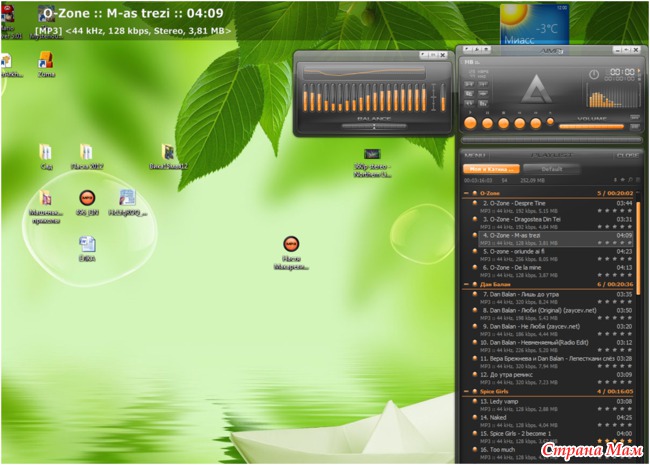Click the Spice Girls group header title
Viewport: 650px width, 465px height.
(x=494, y=391)
